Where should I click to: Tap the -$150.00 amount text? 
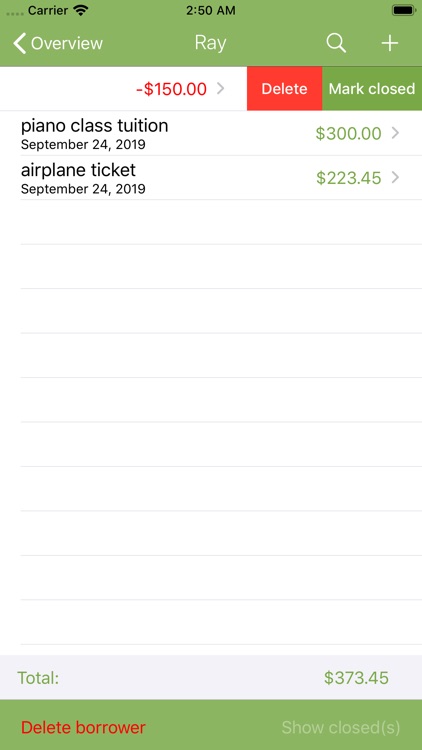171,89
